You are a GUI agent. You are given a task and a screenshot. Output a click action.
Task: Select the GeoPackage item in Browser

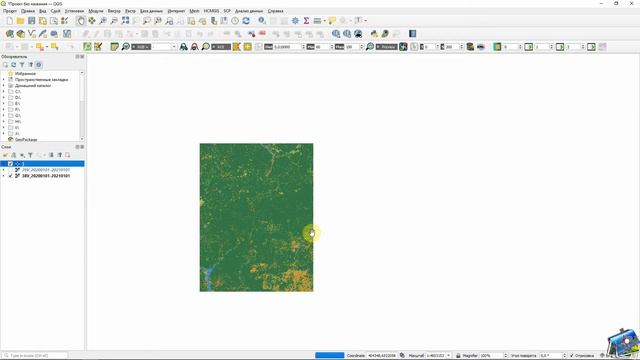point(26,140)
